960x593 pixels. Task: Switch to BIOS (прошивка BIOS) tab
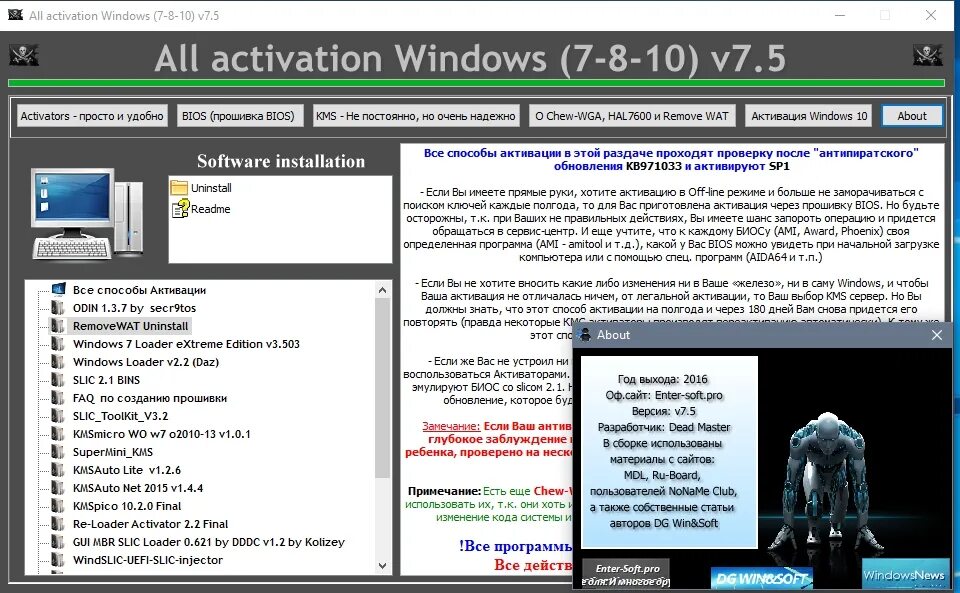point(238,116)
